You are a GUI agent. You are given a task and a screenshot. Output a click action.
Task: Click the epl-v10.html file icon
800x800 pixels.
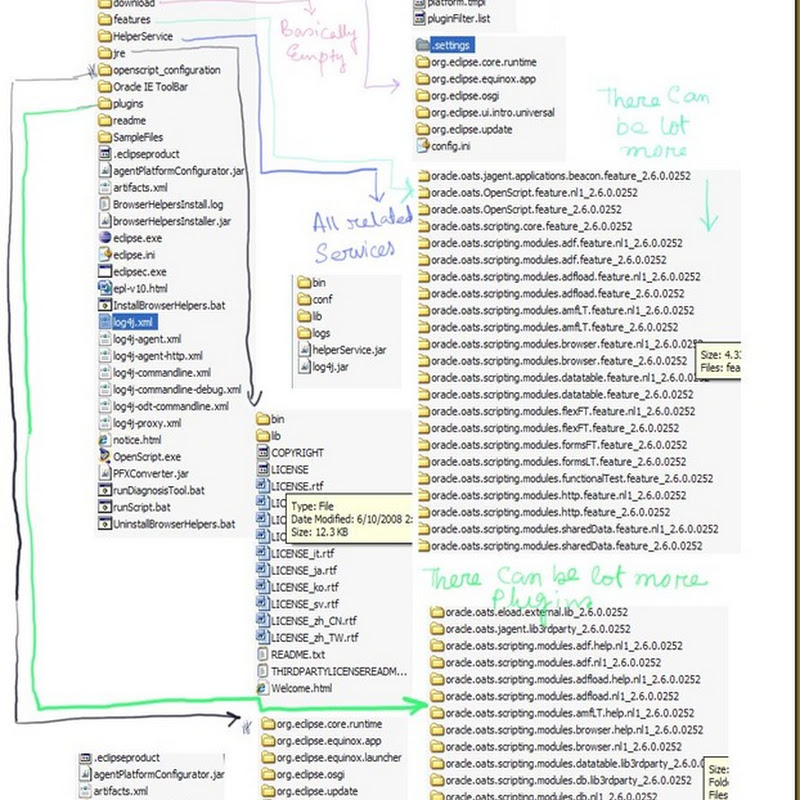pyautogui.click(x=105, y=288)
